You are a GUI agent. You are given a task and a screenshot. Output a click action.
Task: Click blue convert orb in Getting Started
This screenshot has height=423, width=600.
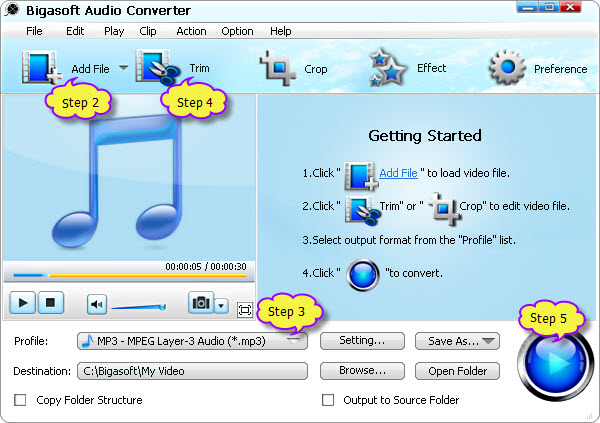click(x=362, y=274)
